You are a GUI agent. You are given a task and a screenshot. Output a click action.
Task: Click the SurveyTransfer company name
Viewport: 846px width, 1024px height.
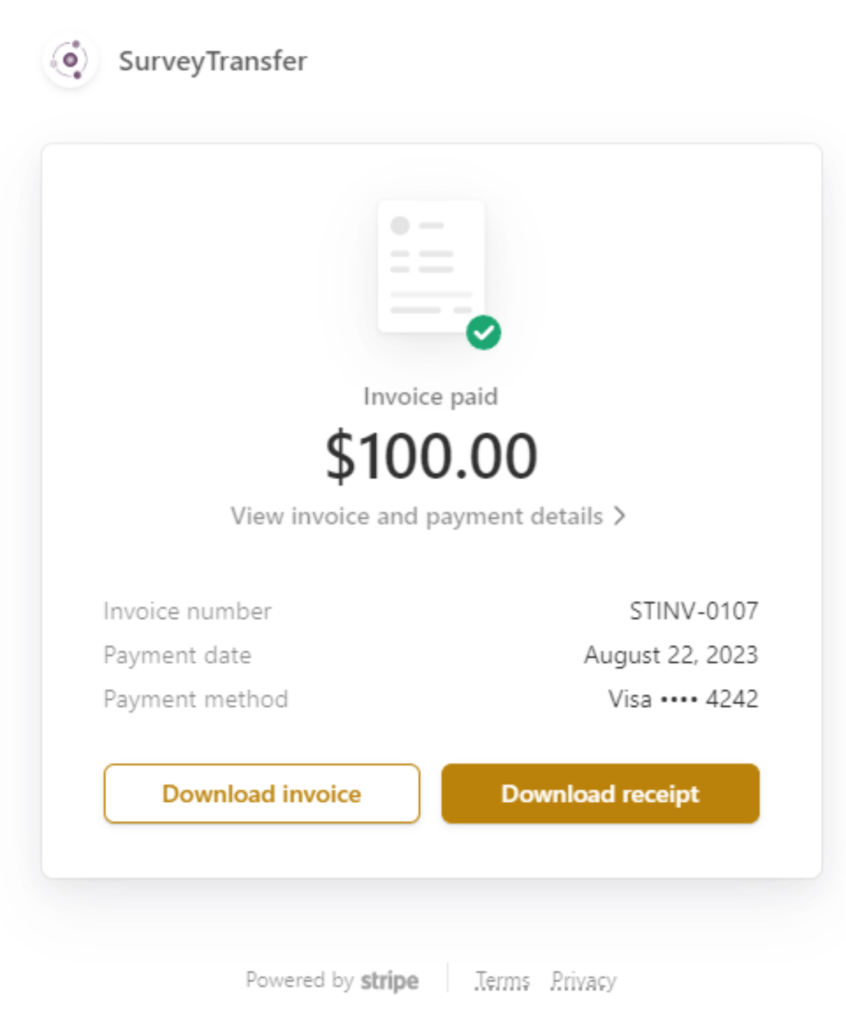[x=212, y=61]
